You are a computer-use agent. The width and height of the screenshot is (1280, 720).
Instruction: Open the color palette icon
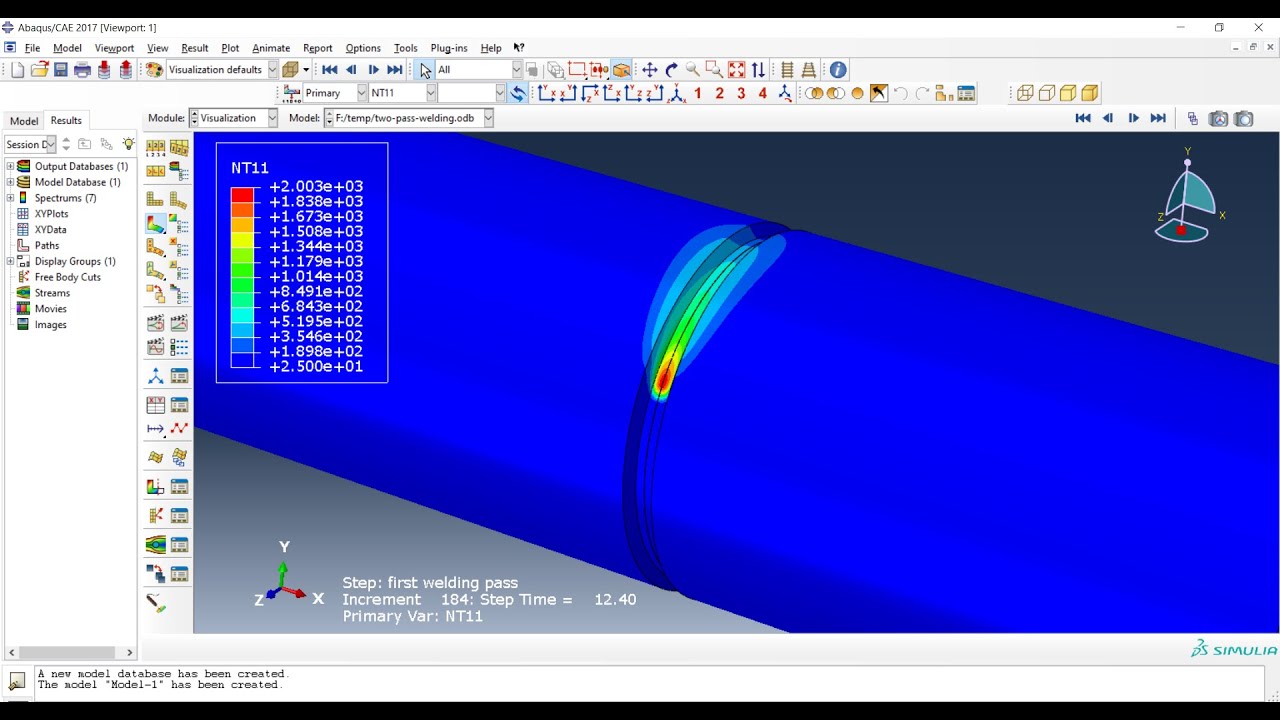(154, 70)
